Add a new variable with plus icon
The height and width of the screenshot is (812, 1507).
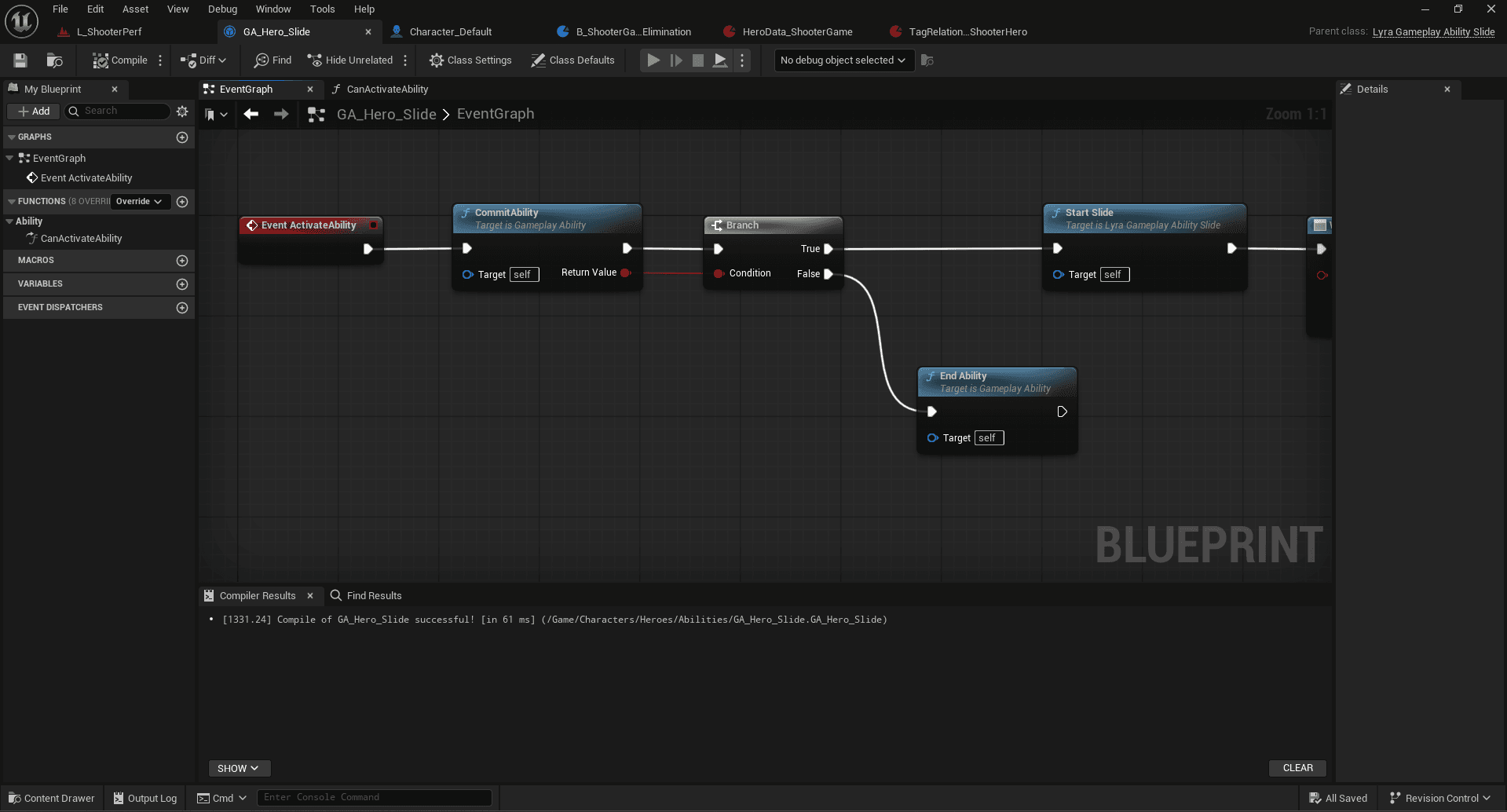(182, 284)
